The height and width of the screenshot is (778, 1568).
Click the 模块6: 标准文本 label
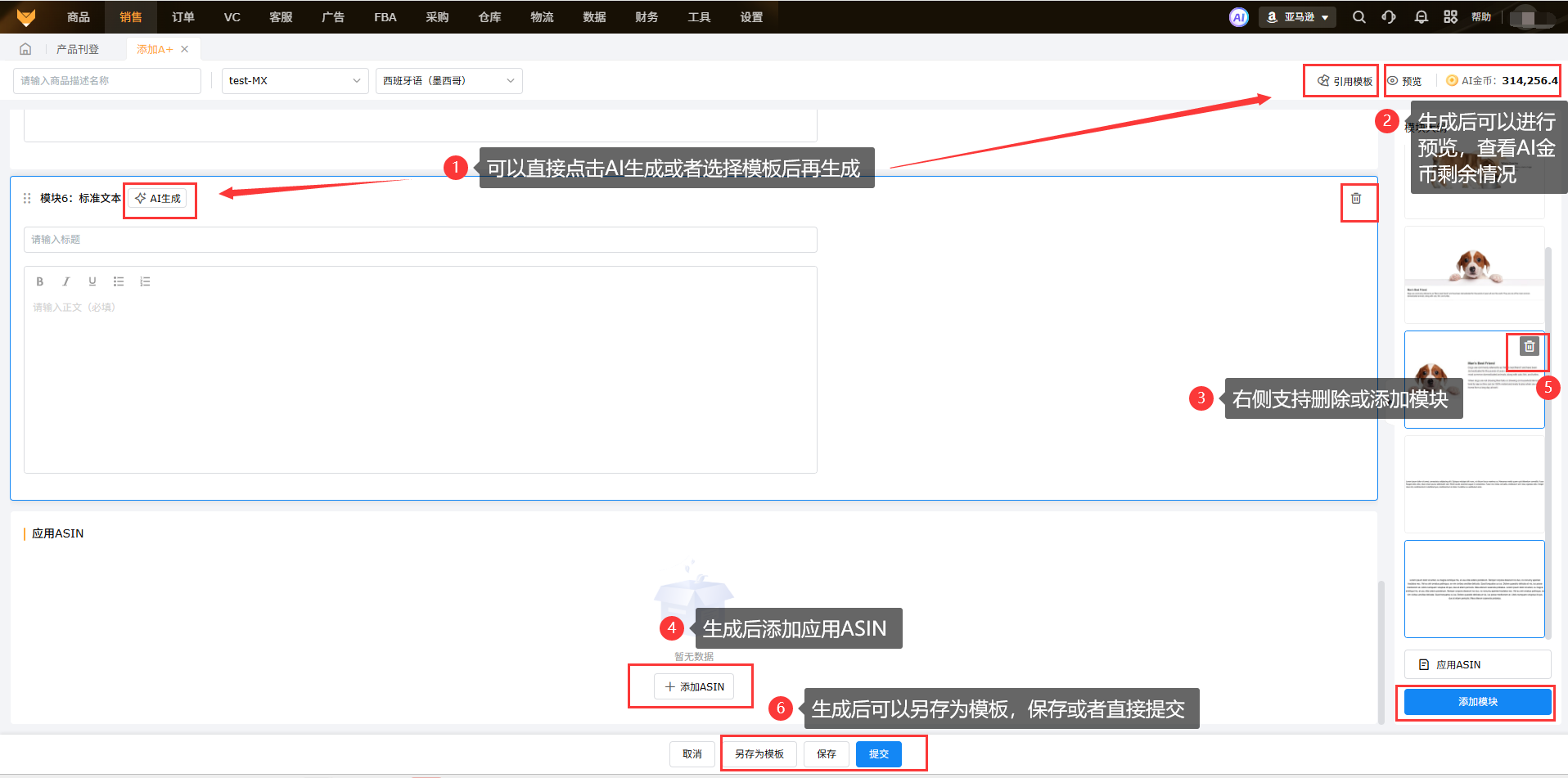(80, 198)
